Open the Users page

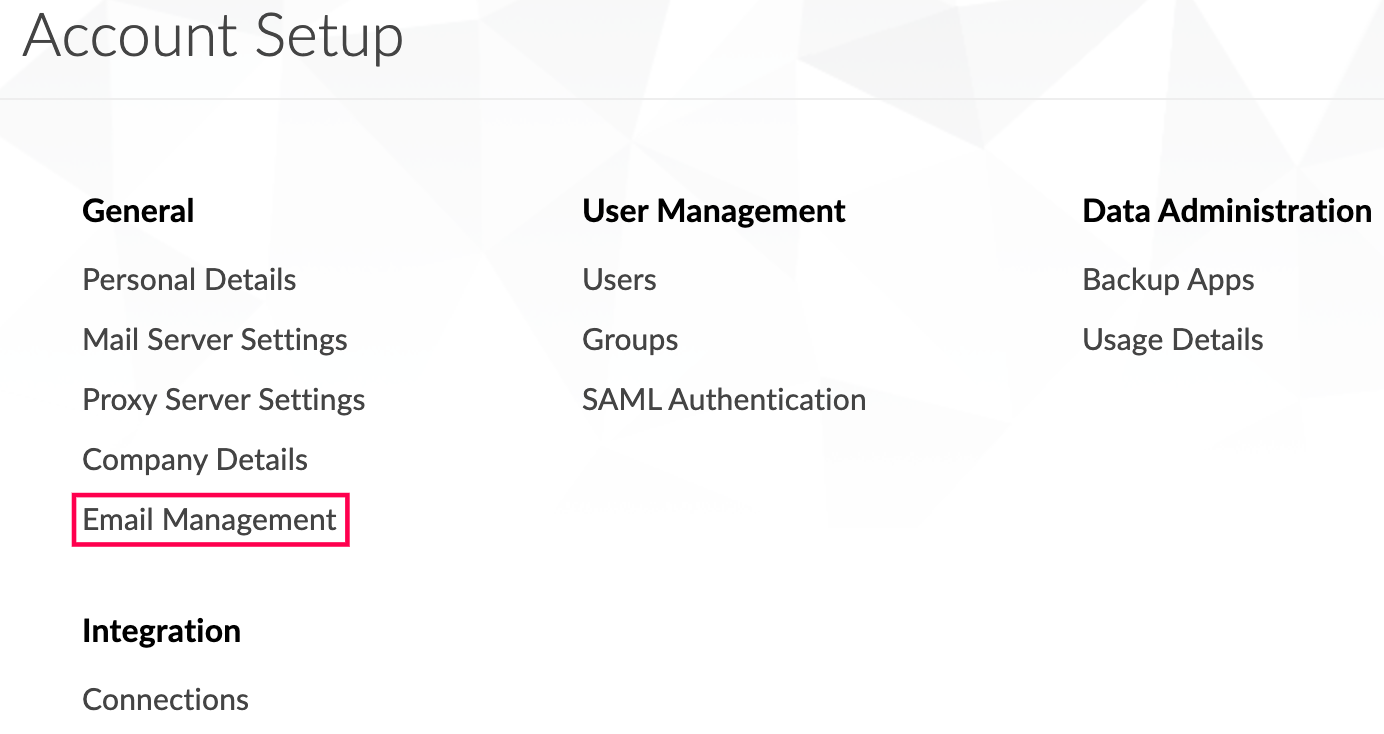coord(619,280)
